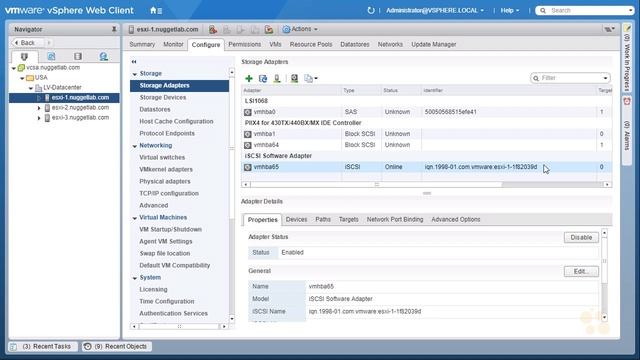The image size is (640, 360).
Task: Open the Actions dropdown menu
Action: (300, 29)
